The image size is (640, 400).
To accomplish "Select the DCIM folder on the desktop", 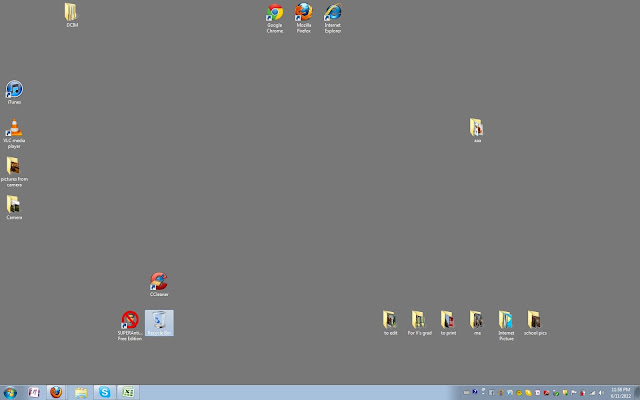I will click(71, 15).
